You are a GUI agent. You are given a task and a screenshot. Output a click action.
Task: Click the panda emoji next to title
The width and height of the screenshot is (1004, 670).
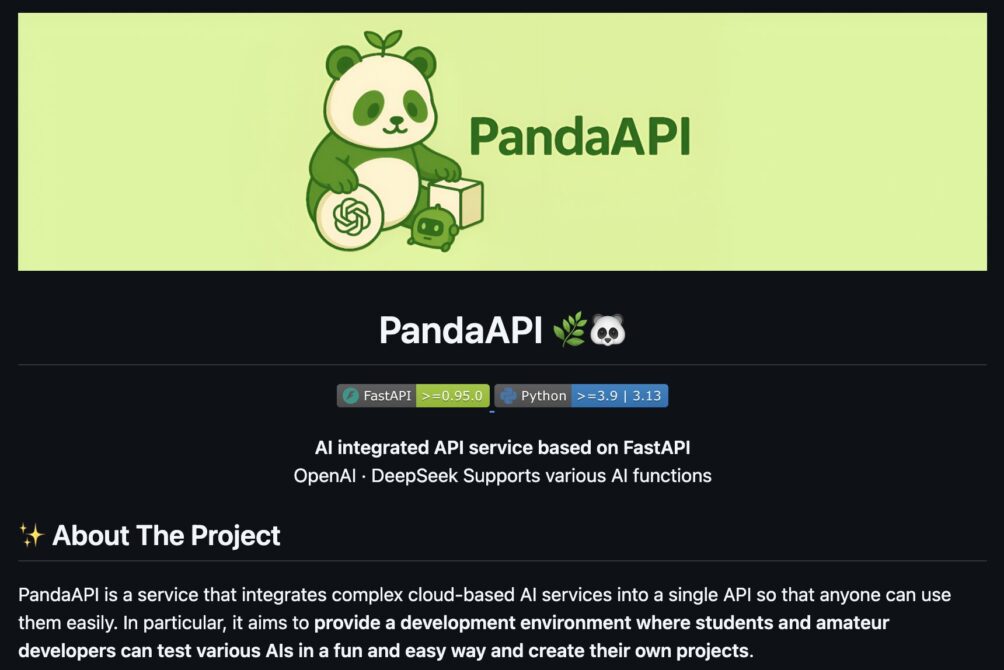(607, 331)
